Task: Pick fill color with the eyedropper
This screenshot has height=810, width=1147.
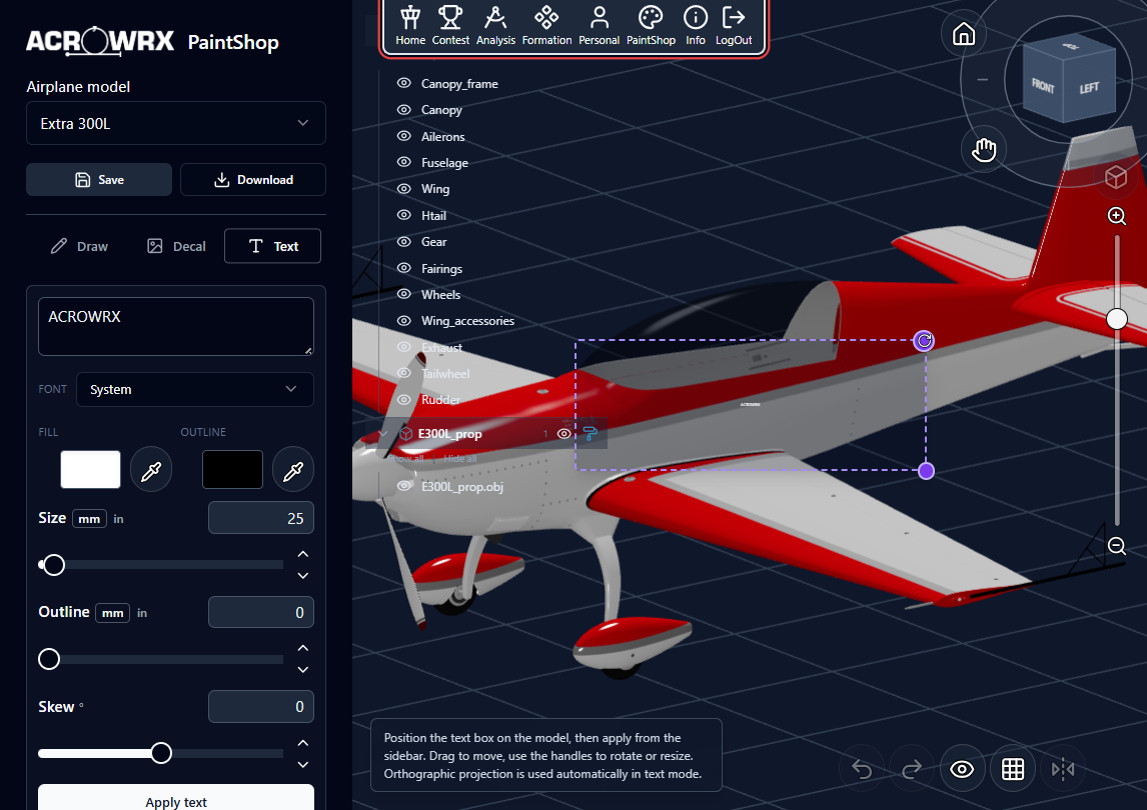Action: click(x=151, y=470)
